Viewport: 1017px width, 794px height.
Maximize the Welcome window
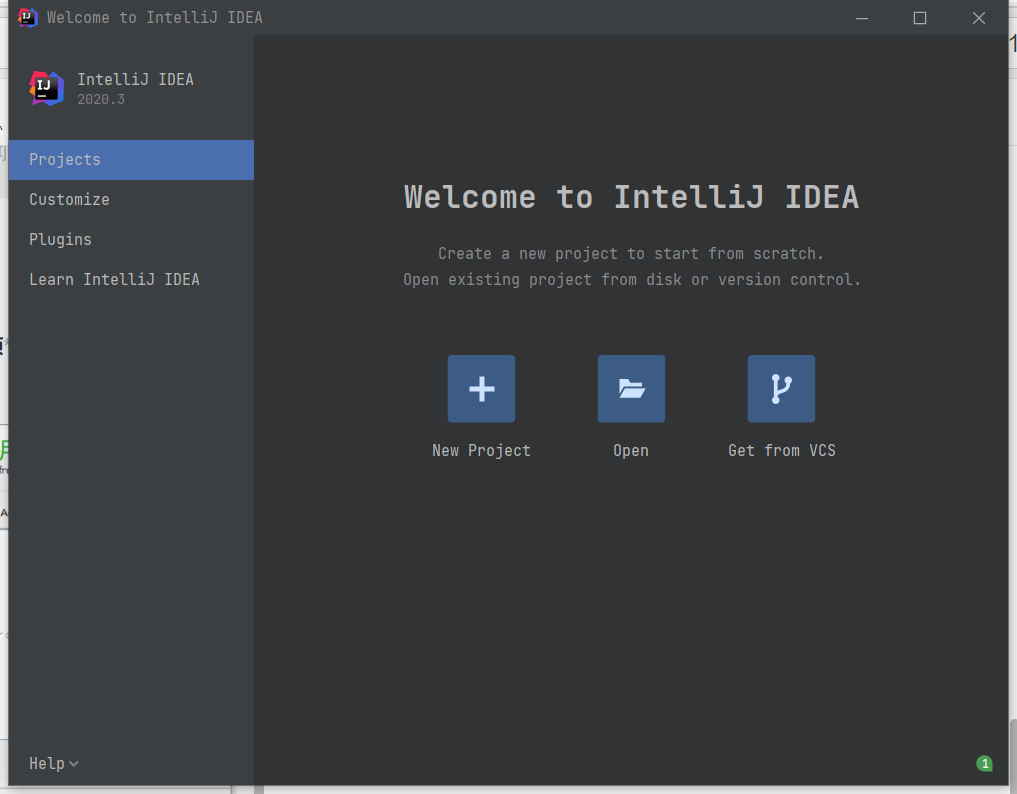pos(920,18)
